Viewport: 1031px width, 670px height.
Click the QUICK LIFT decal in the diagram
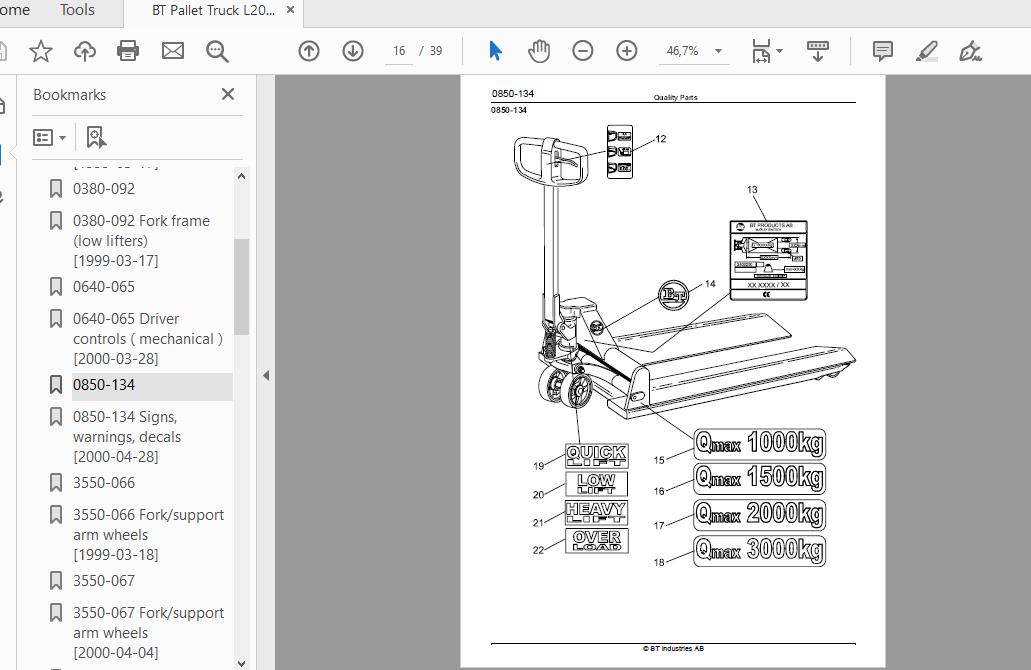[x=596, y=455]
